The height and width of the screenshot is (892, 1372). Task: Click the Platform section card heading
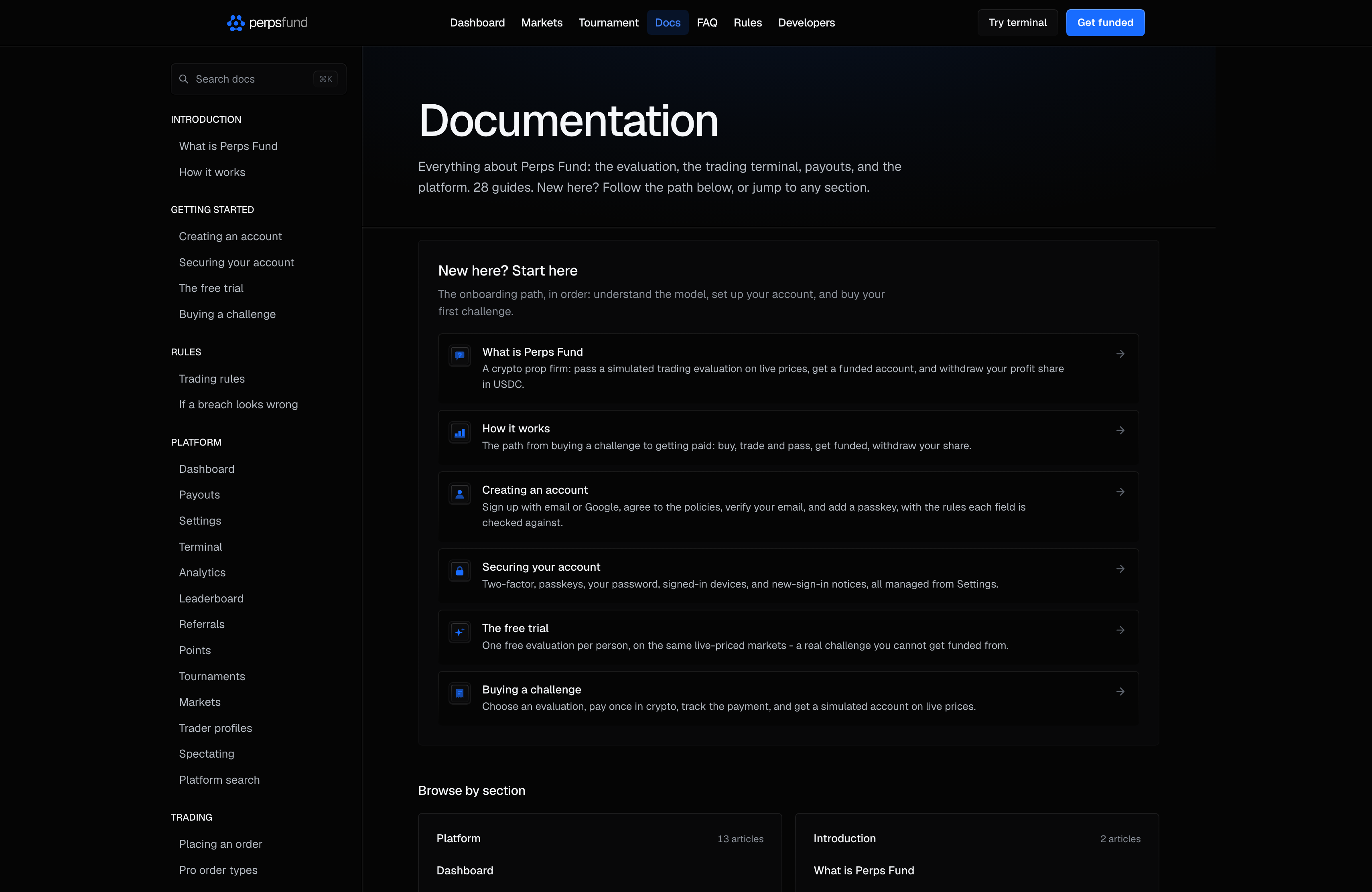pyautogui.click(x=458, y=838)
